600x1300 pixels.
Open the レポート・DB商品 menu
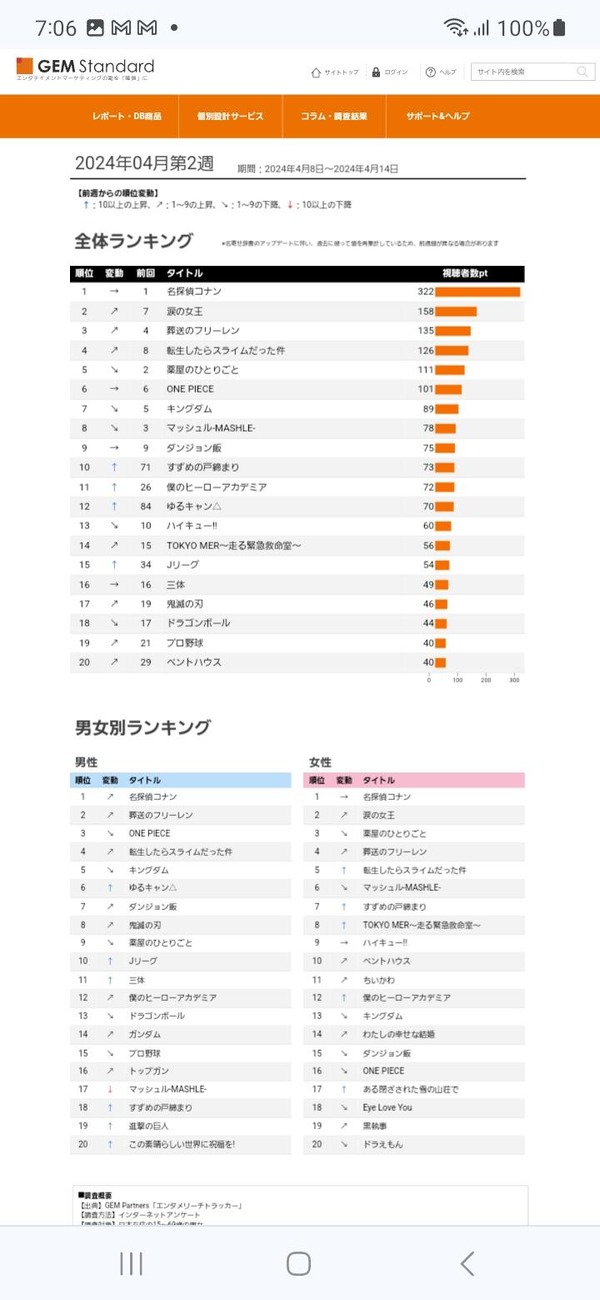coord(126,116)
